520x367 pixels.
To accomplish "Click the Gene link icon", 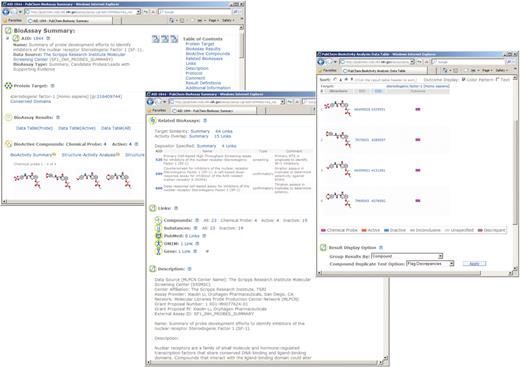I will coord(158,251).
